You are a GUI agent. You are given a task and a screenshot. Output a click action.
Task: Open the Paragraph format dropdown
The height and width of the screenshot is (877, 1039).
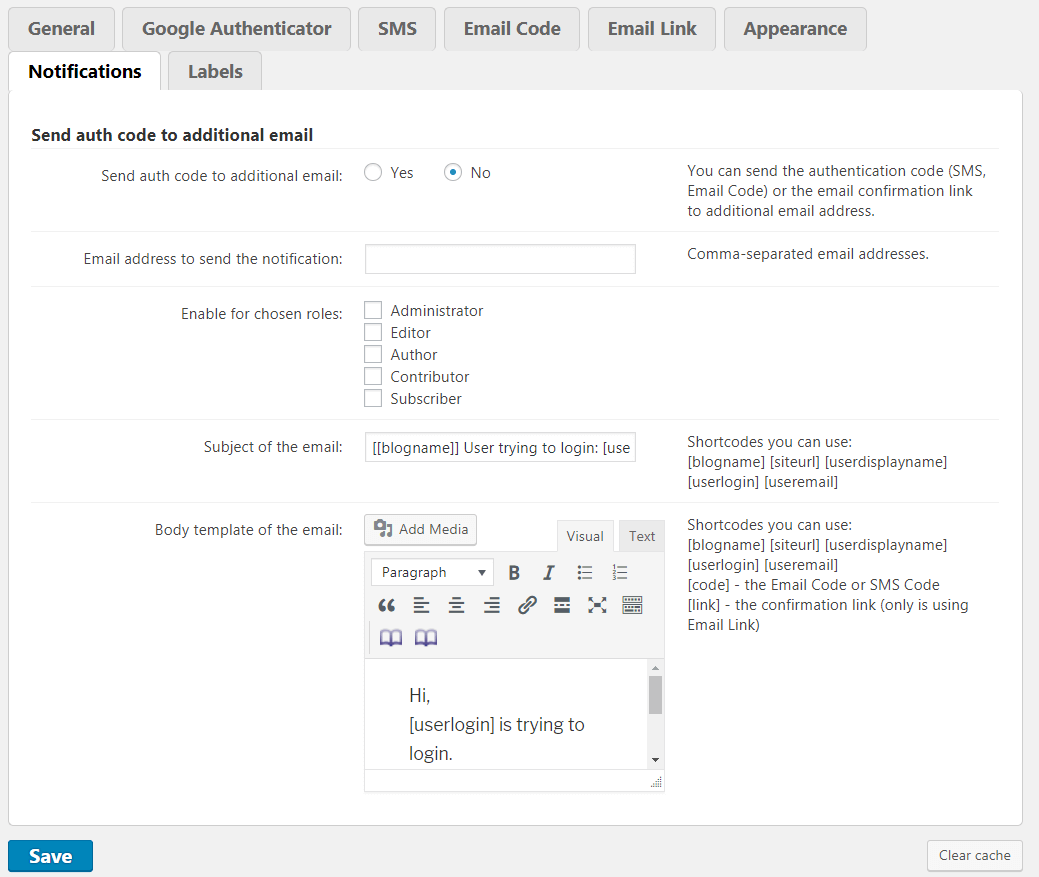coord(432,573)
